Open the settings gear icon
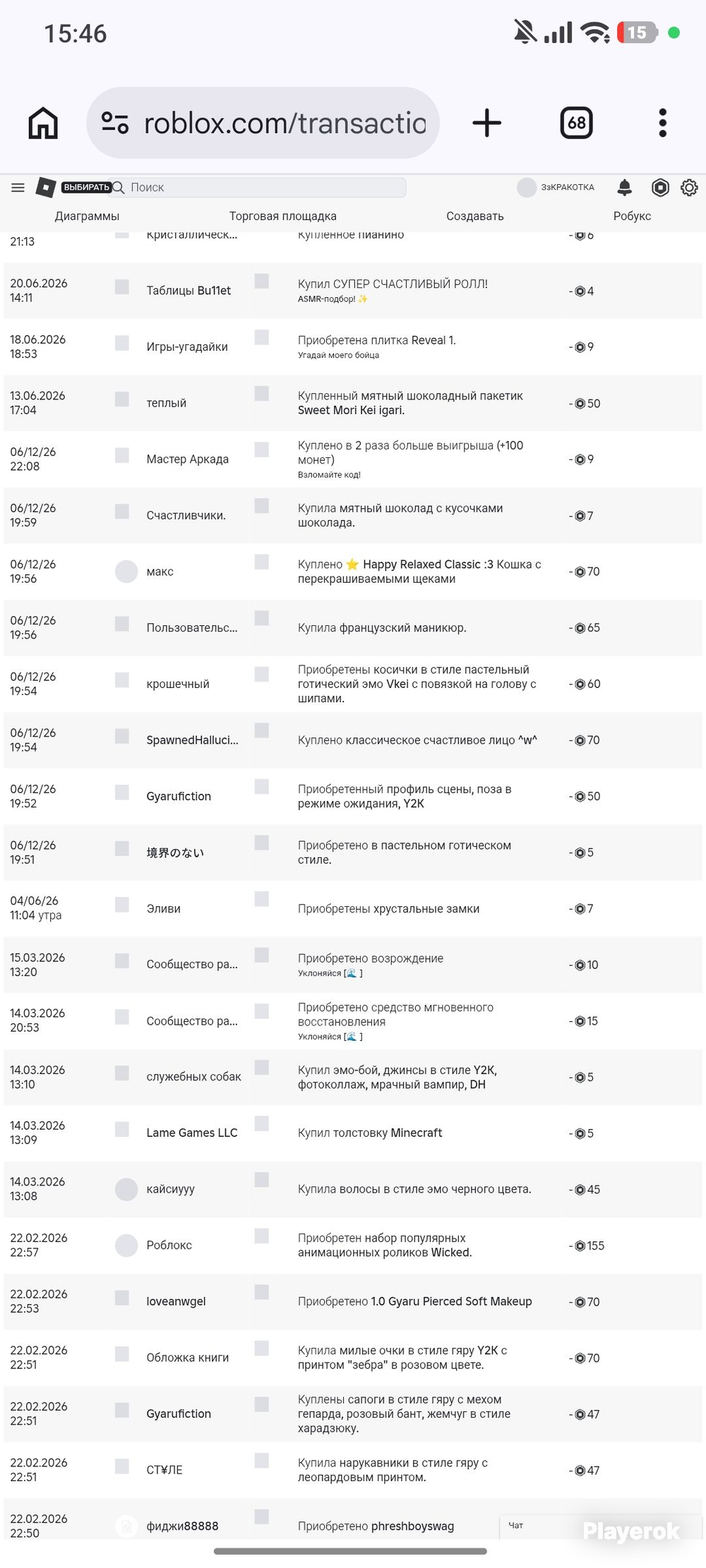The height and width of the screenshot is (1568, 706). tap(689, 187)
